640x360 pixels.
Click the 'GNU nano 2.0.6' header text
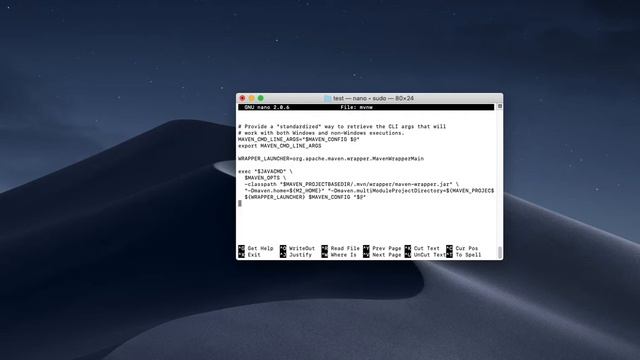tap(267, 107)
